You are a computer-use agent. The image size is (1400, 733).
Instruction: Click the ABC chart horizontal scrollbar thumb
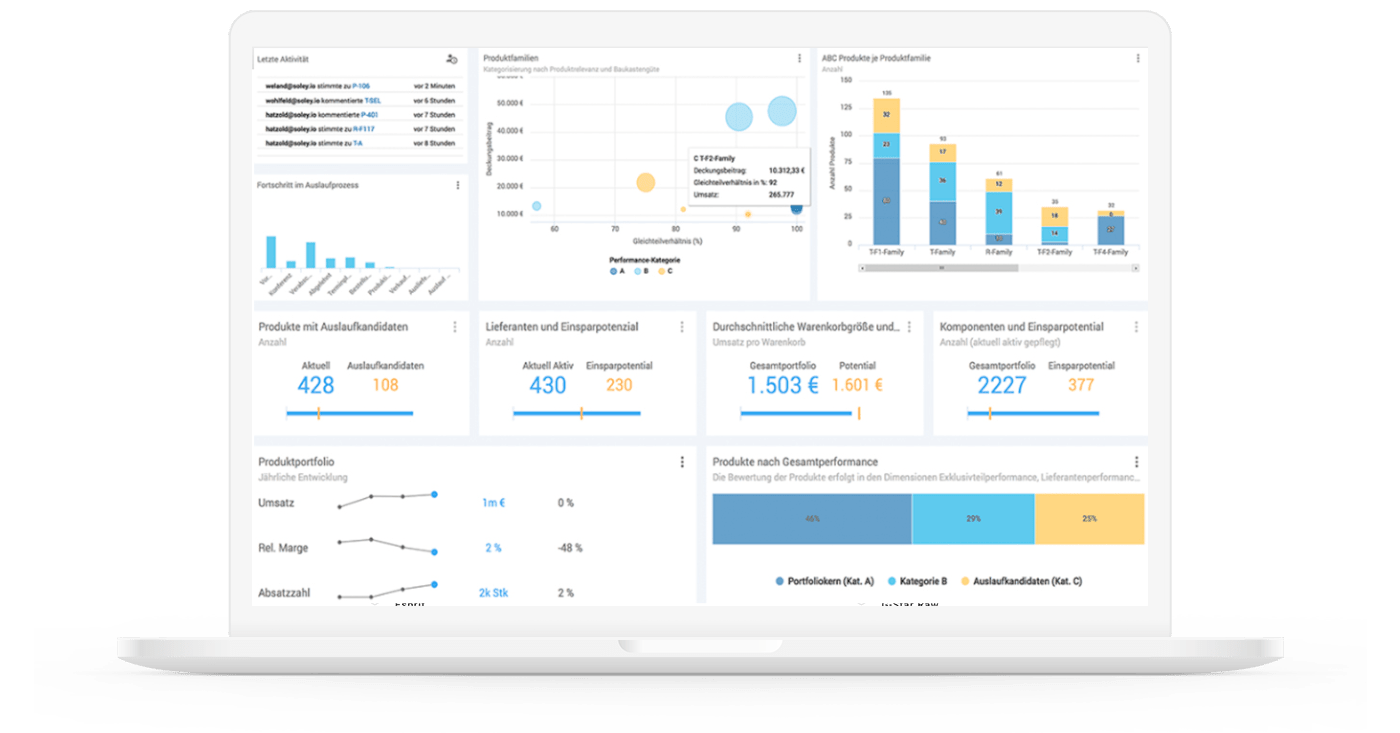point(942,268)
